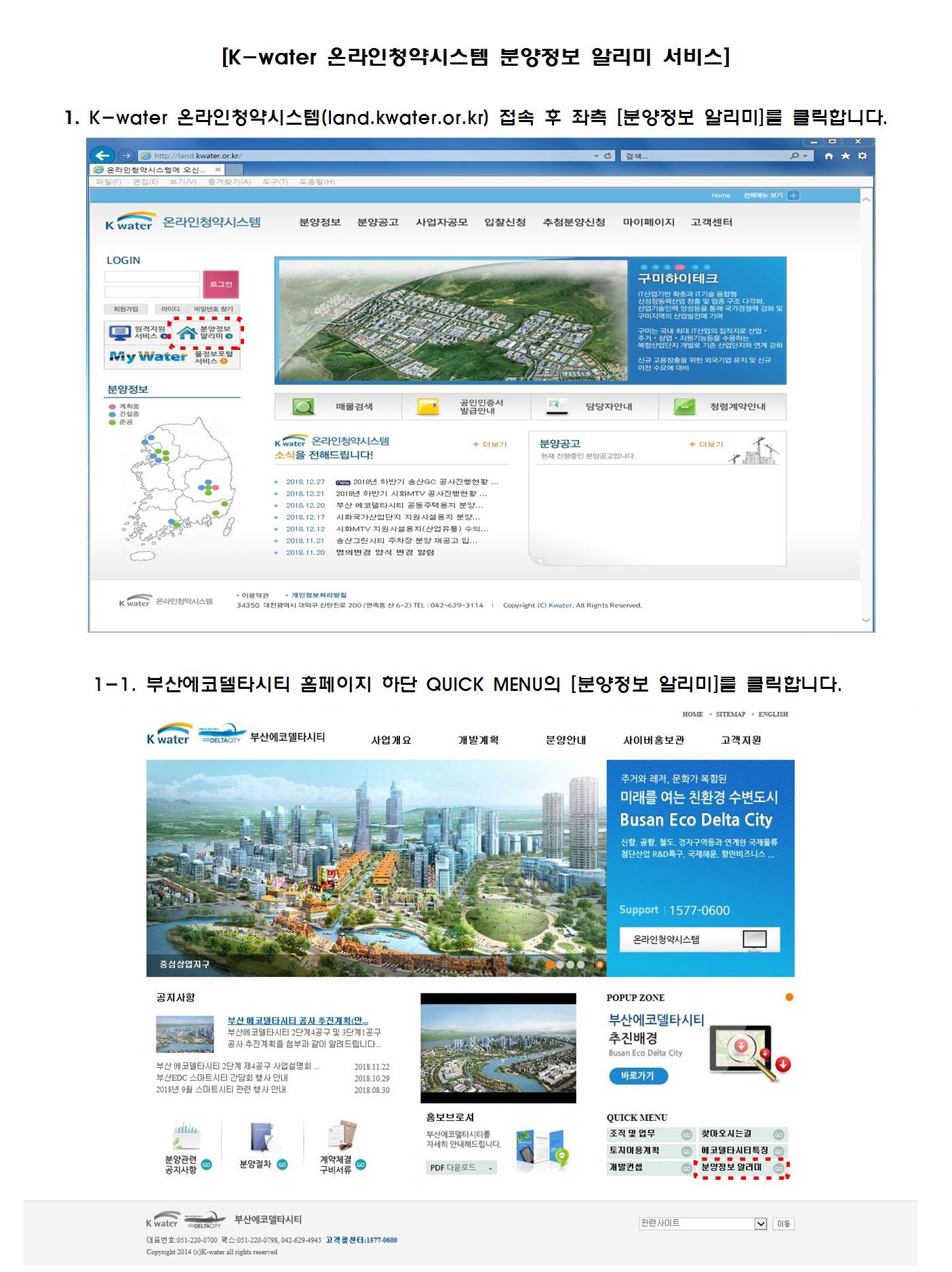Click the search magnifier icon in browser
952x1272 pixels.
coord(794,156)
